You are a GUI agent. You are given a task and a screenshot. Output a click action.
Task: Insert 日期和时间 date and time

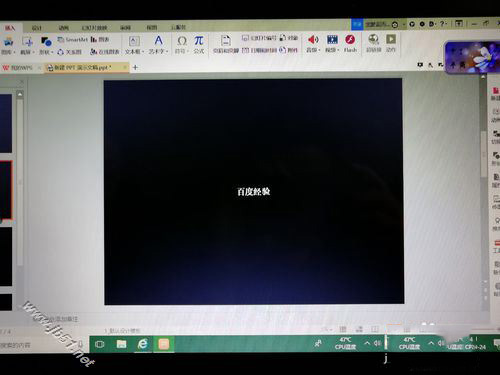(x=259, y=50)
